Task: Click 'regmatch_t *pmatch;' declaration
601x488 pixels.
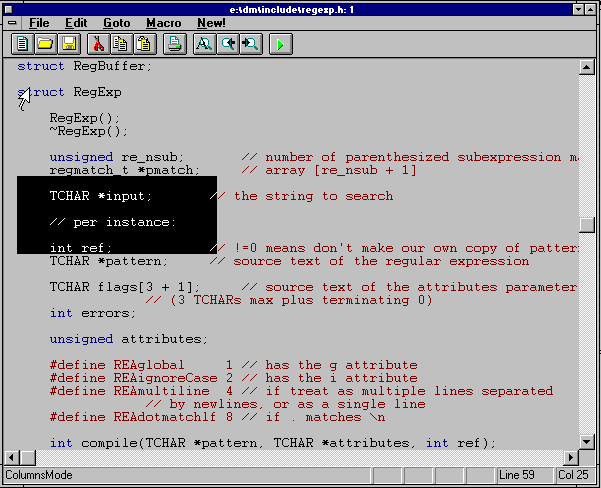Action: (x=125, y=170)
